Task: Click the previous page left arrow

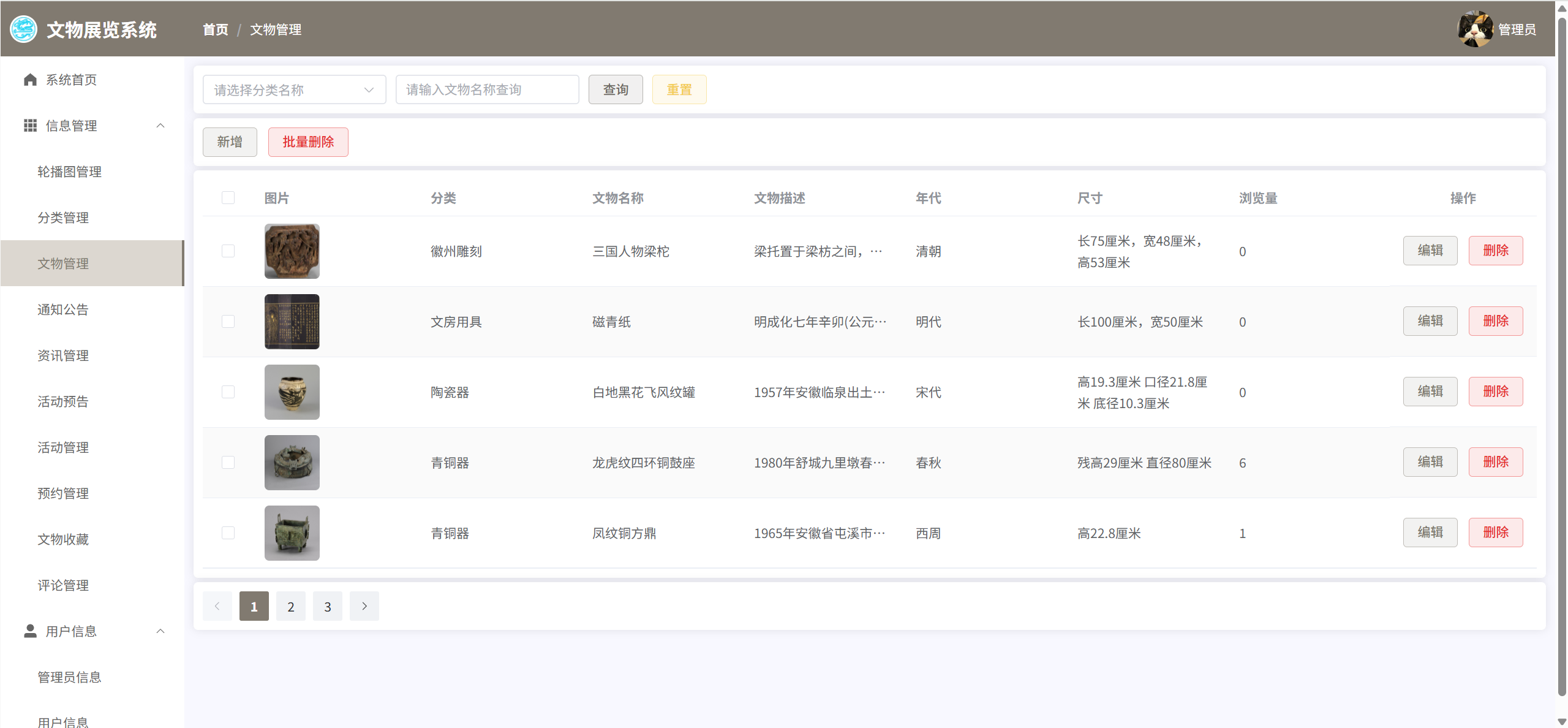Action: (x=217, y=606)
